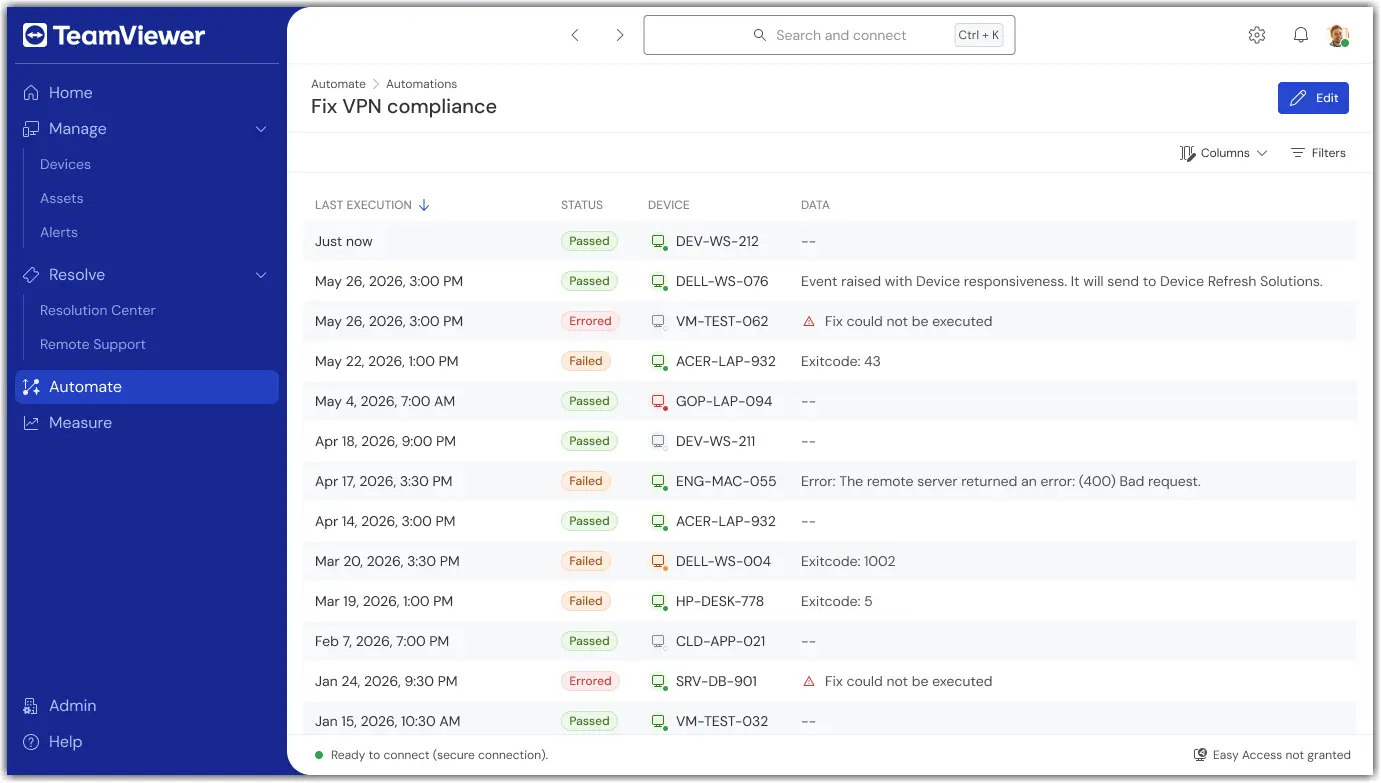Click the Ctrl + K shortcut badge
The width and height of the screenshot is (1381, 783).
[978, 35]
